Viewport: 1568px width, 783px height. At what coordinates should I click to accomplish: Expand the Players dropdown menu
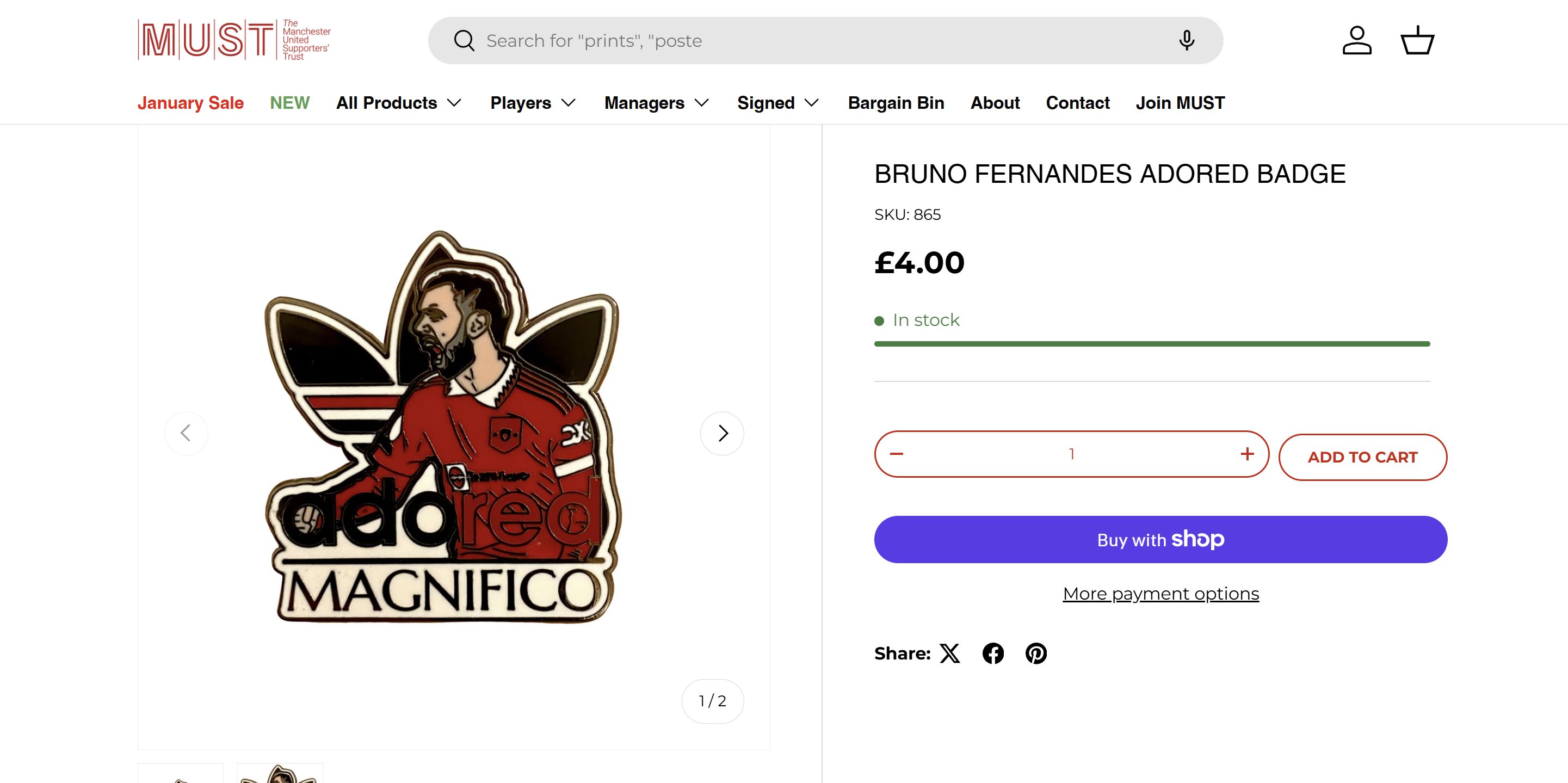(x=533, y=103)
